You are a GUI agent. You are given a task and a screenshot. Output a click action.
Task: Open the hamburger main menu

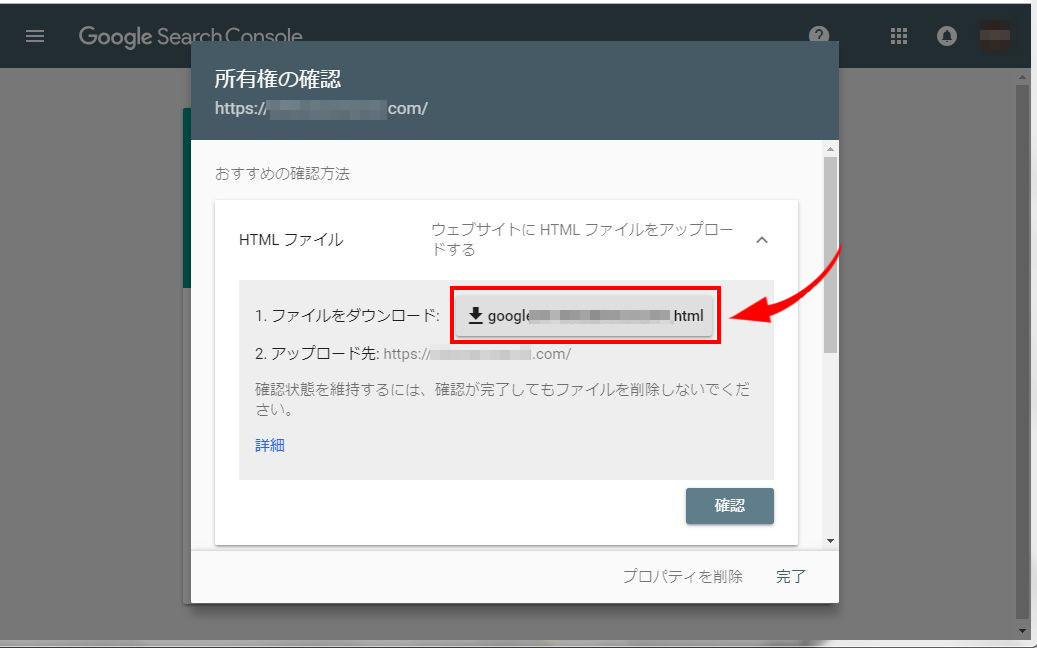pos(35,36)
